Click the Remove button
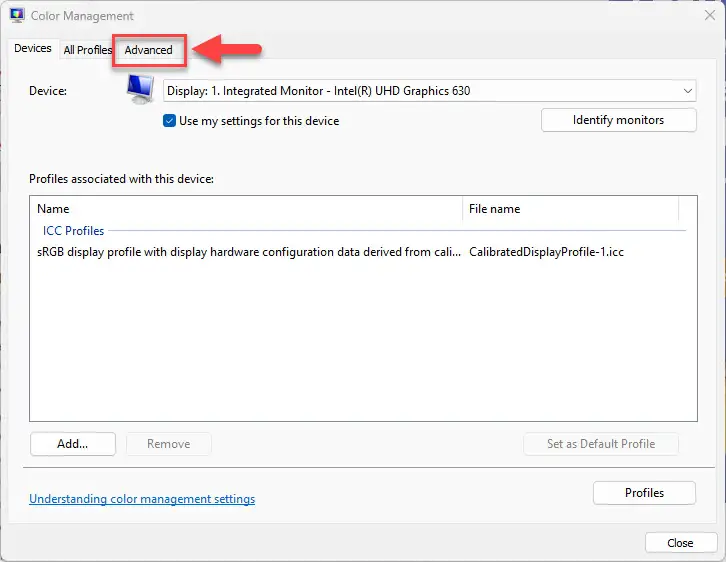This screenshot has width=726, height=562. pos(169,443)
